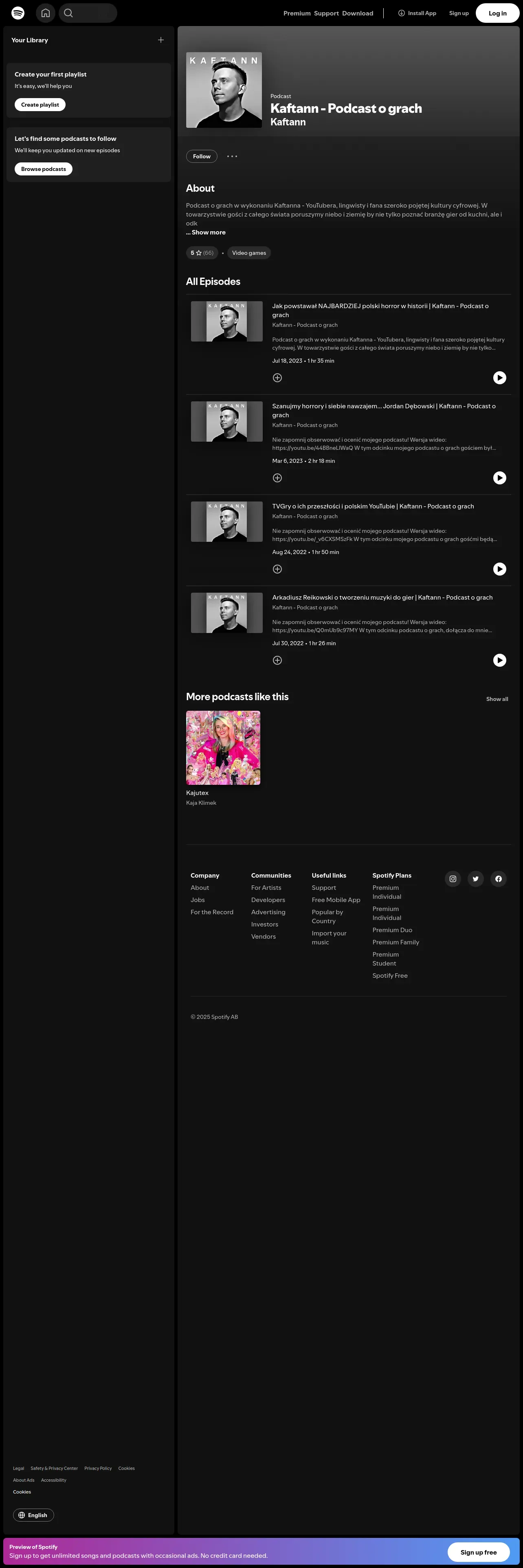Follow the Kaftann podcast
Screen dimensions: 523x1568
pos(202,156)
